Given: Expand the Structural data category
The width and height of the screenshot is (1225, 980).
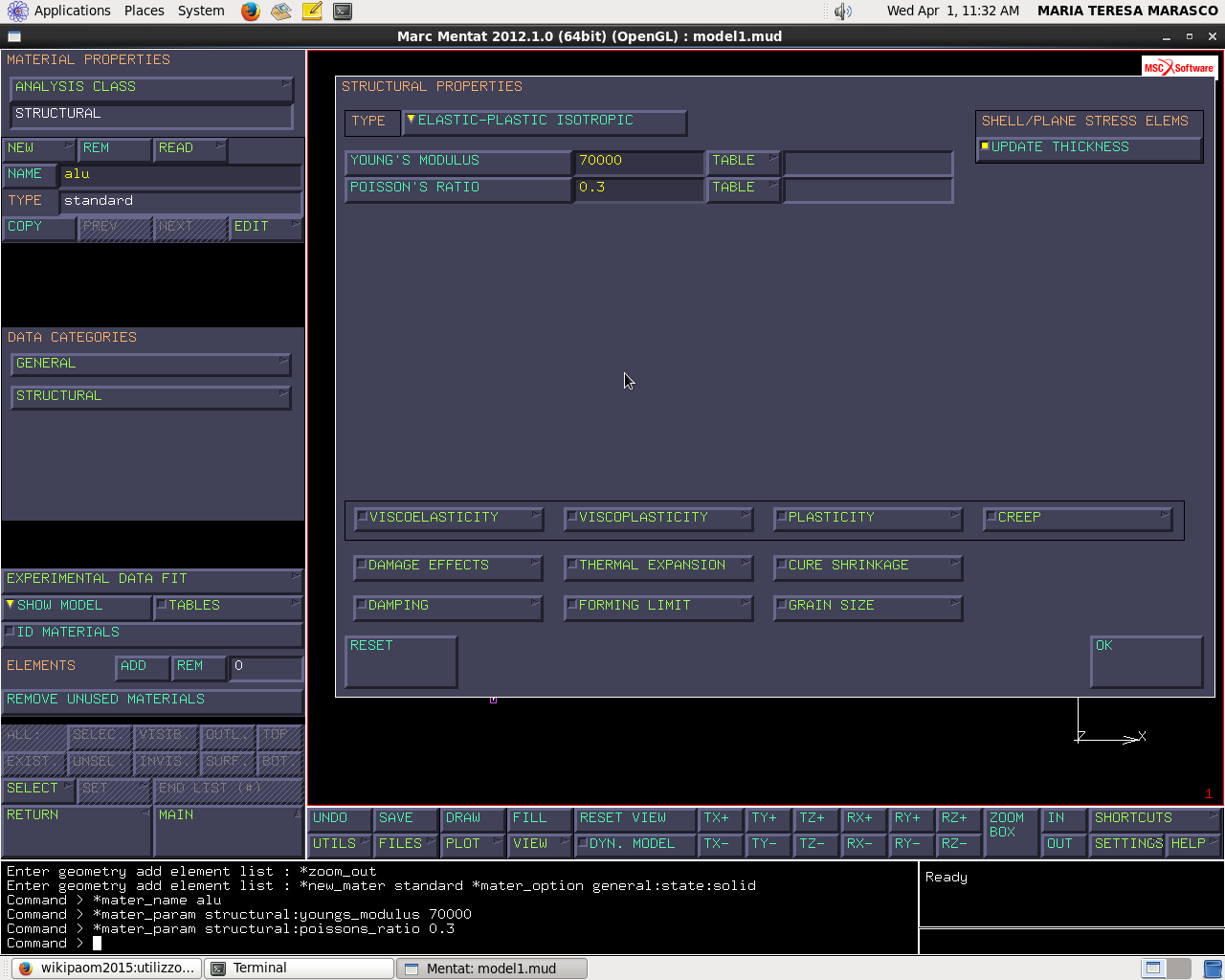Looking at the screenshot, I should tap(150, 397).
